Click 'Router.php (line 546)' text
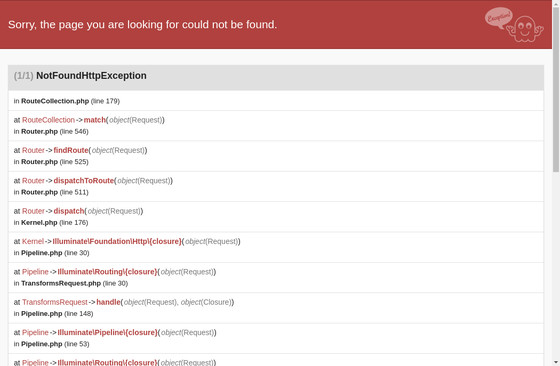This screenshot has height=366, width=560. pos(55,131)
